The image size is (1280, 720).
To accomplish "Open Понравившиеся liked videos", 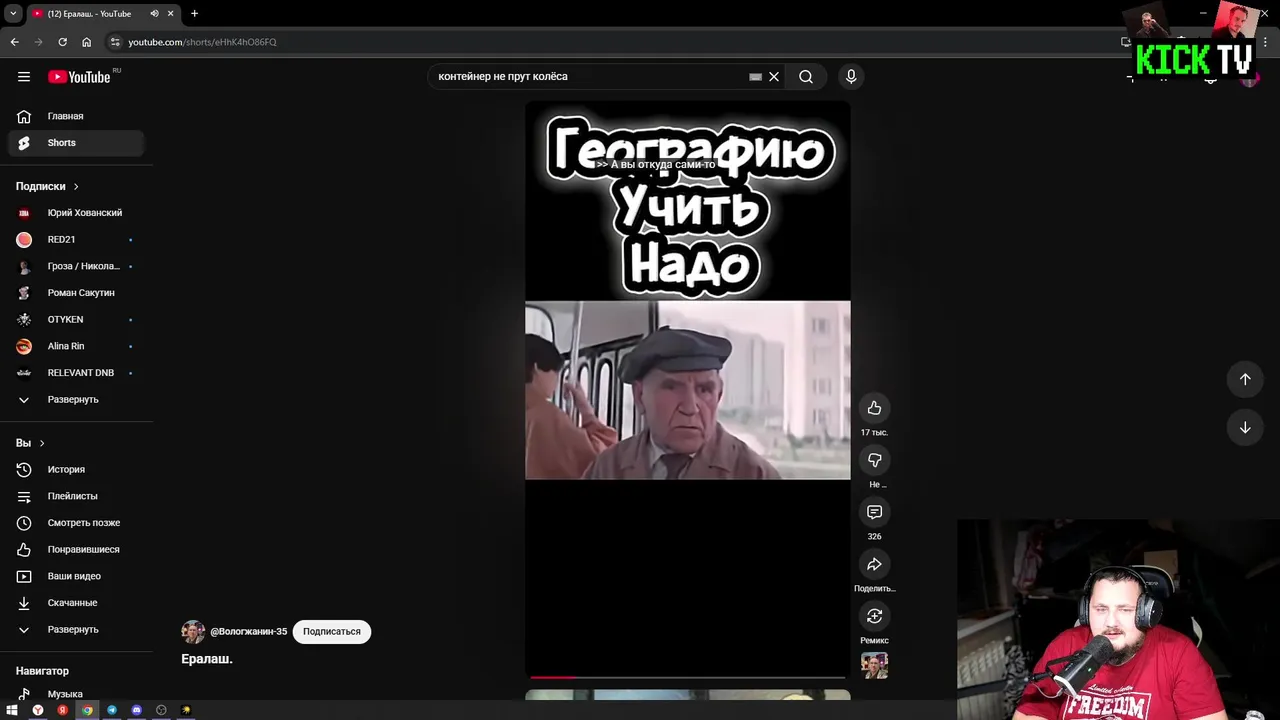I will [76, 550].
